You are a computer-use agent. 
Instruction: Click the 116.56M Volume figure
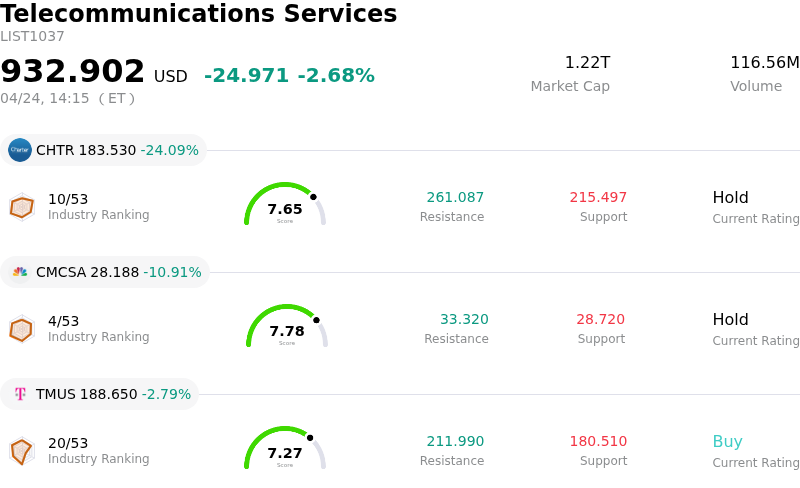764,63
